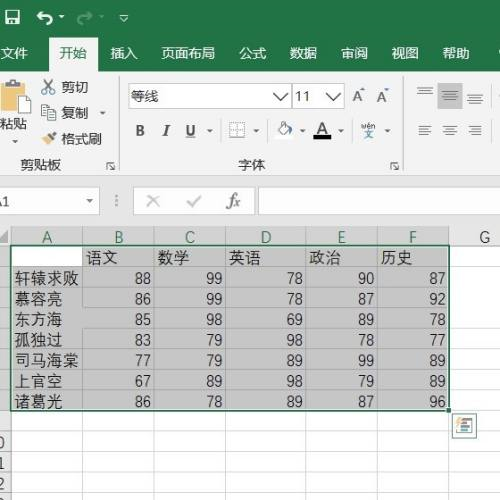This screenshot has width=500, height=500.
Task: Open the 剪贴板 dialog launcher
Action: click(x=110, y=166)
